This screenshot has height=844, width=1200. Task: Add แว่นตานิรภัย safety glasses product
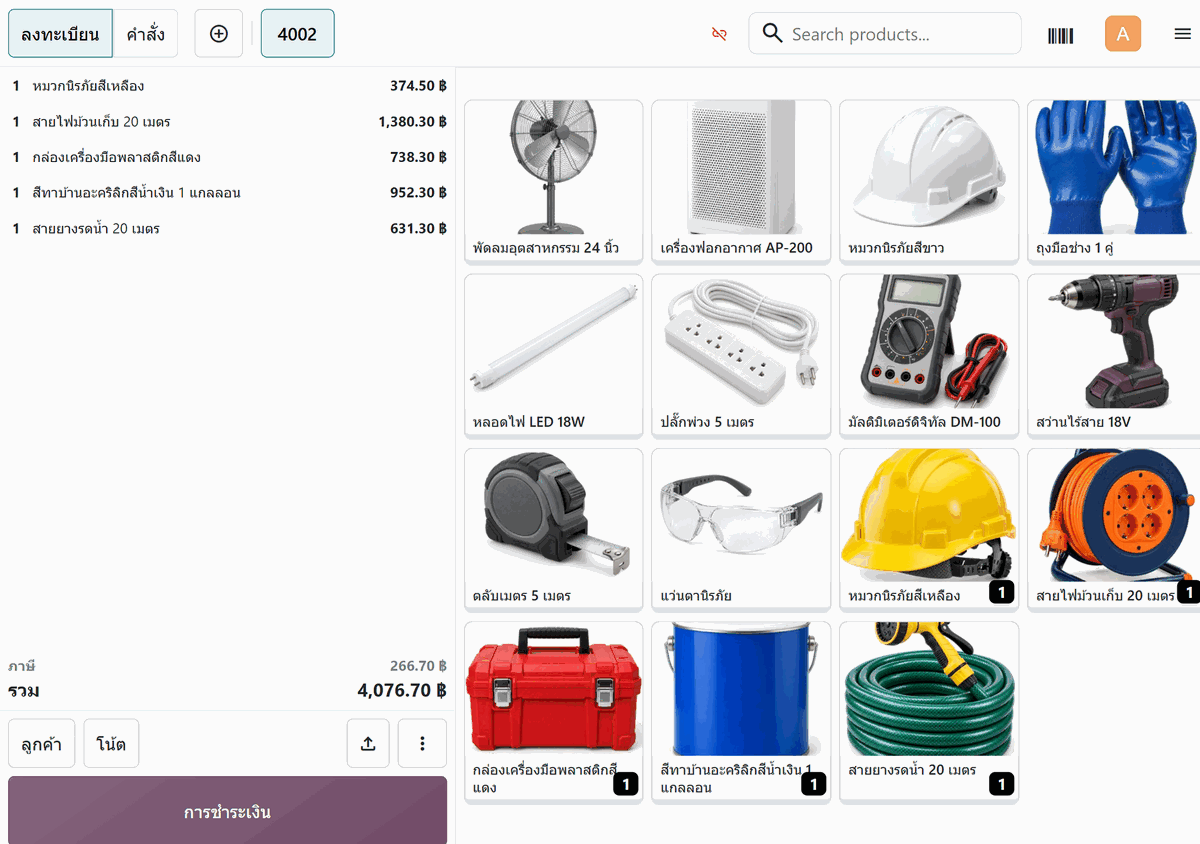(x=741, y=530)
